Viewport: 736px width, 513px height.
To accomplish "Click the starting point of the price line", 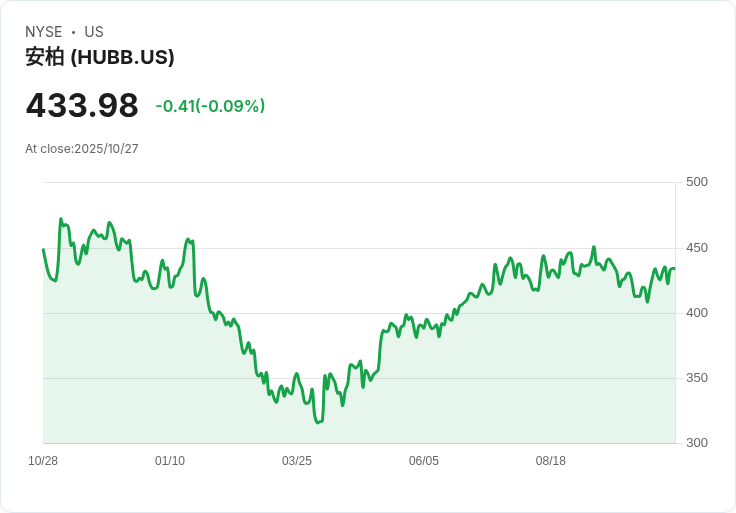I will coord(43,249).
